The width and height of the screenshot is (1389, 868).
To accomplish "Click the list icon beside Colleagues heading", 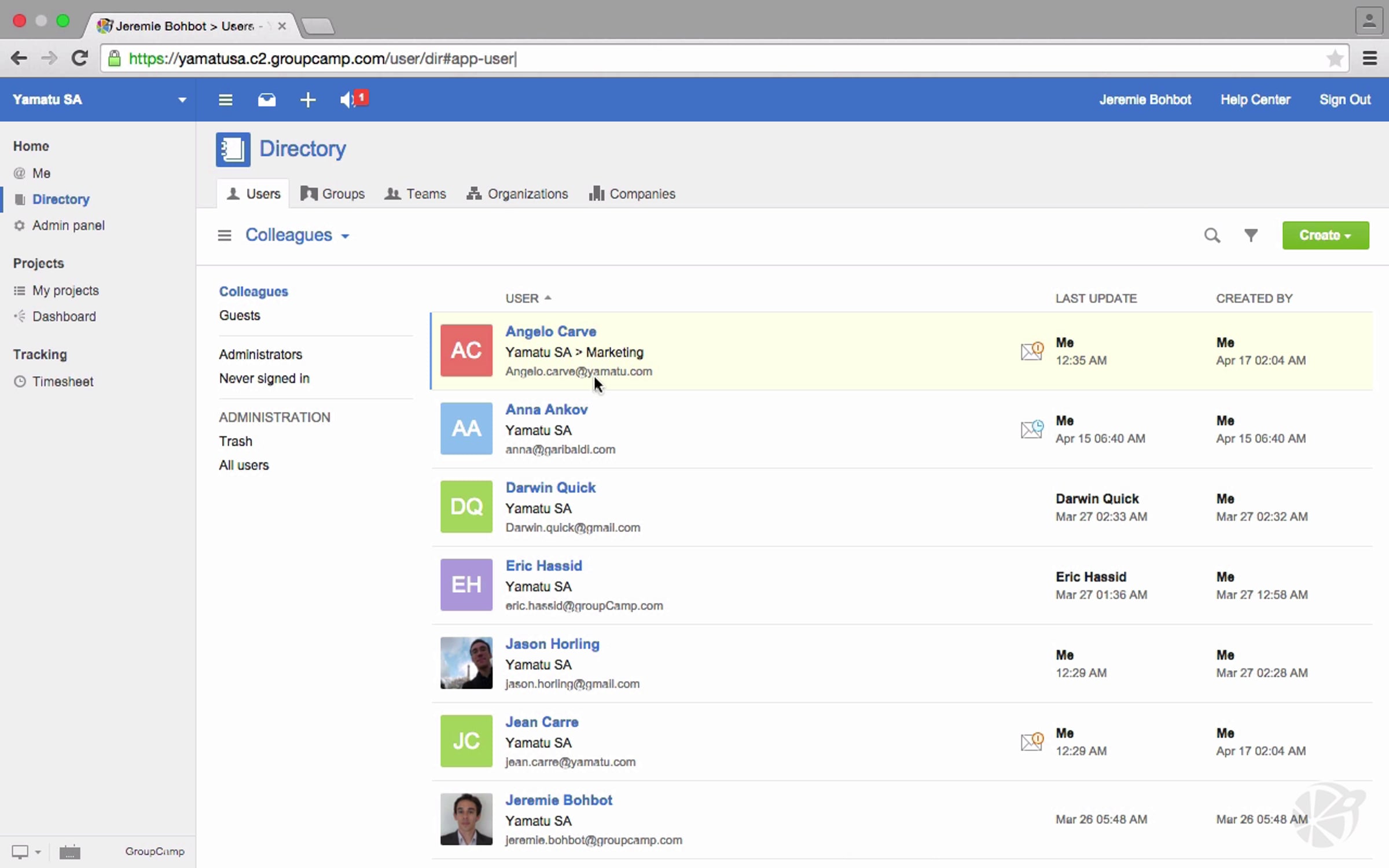I will tap(224, 236).
